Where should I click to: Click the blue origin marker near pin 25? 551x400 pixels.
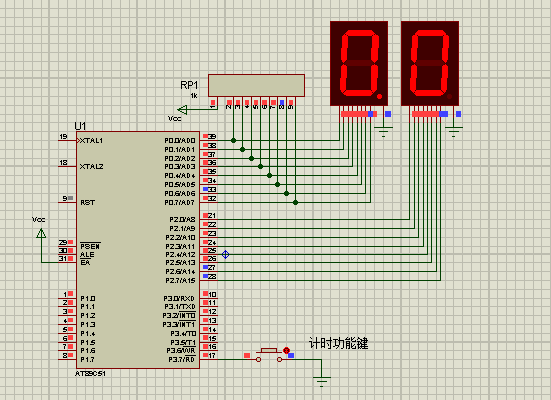(x=226, y=254)
